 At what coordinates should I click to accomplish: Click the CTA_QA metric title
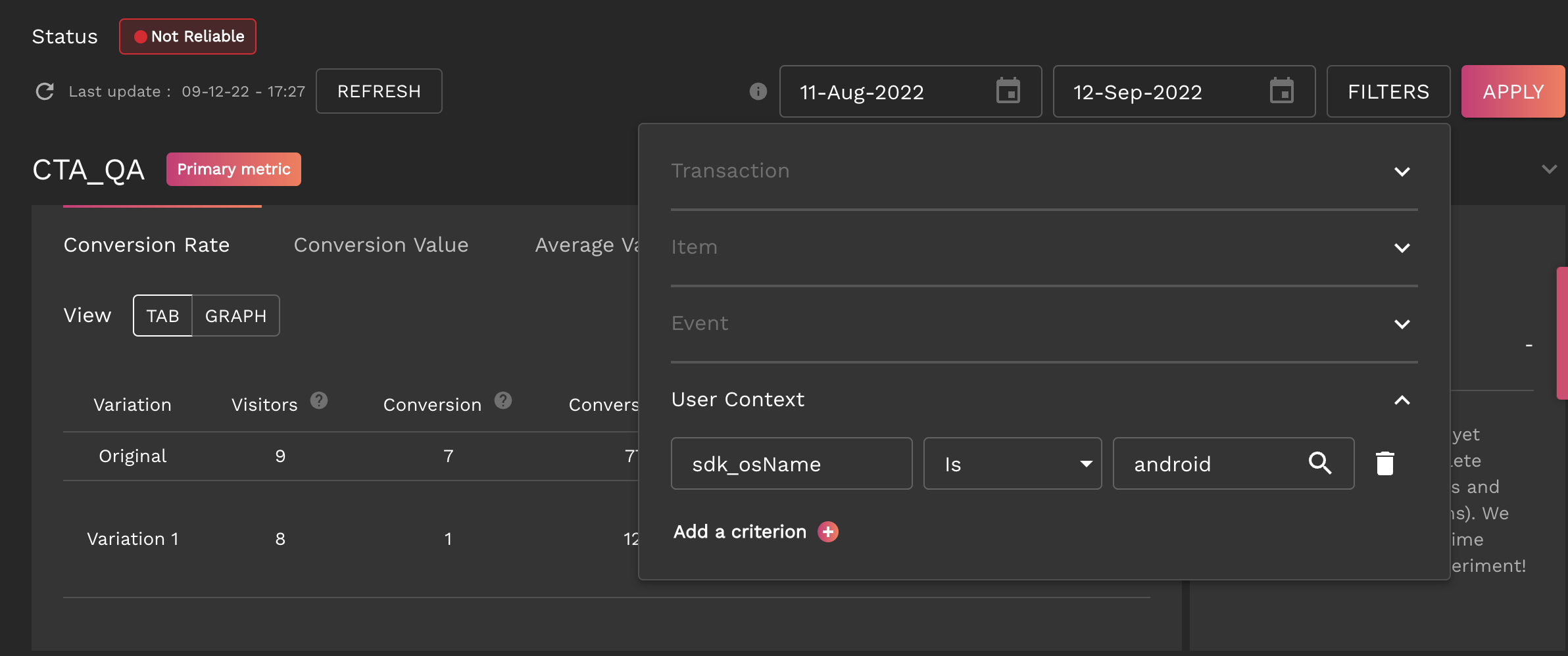[x=88, y=170]
